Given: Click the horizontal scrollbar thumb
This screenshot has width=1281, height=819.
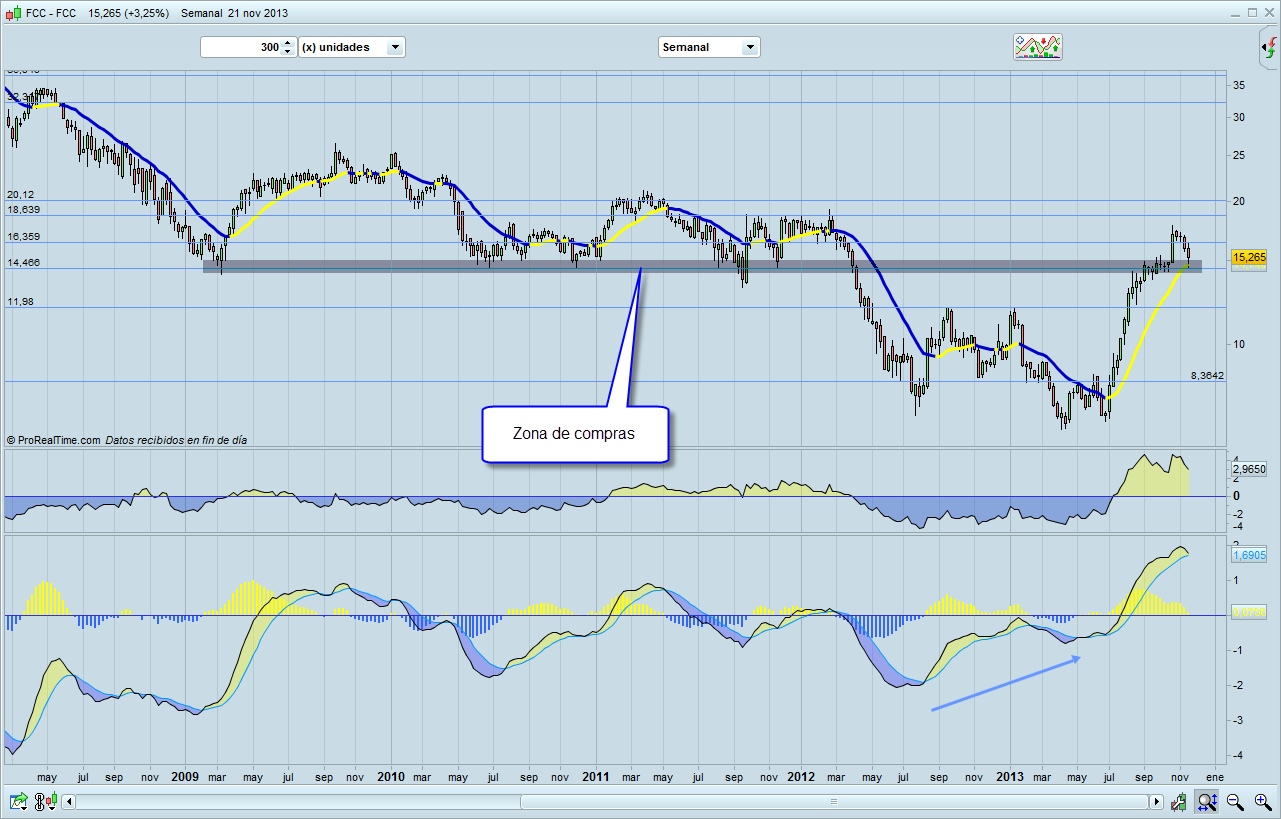Looking at the screenshot, I should (833, 801).
